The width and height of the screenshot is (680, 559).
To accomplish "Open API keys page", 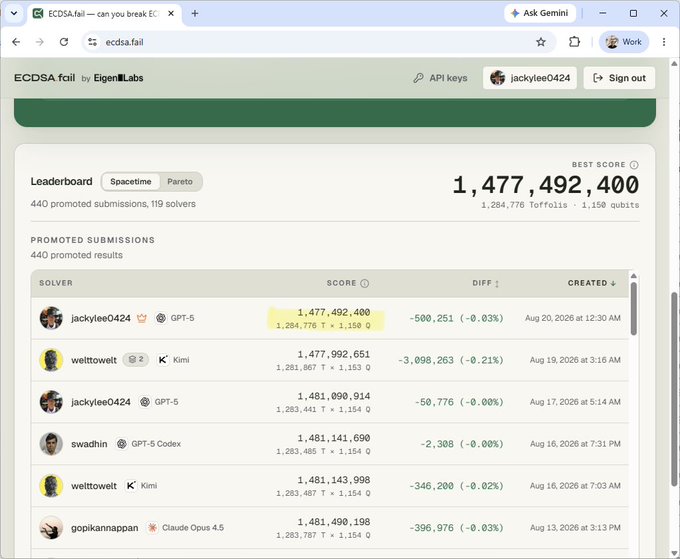I will click(441, 78).
